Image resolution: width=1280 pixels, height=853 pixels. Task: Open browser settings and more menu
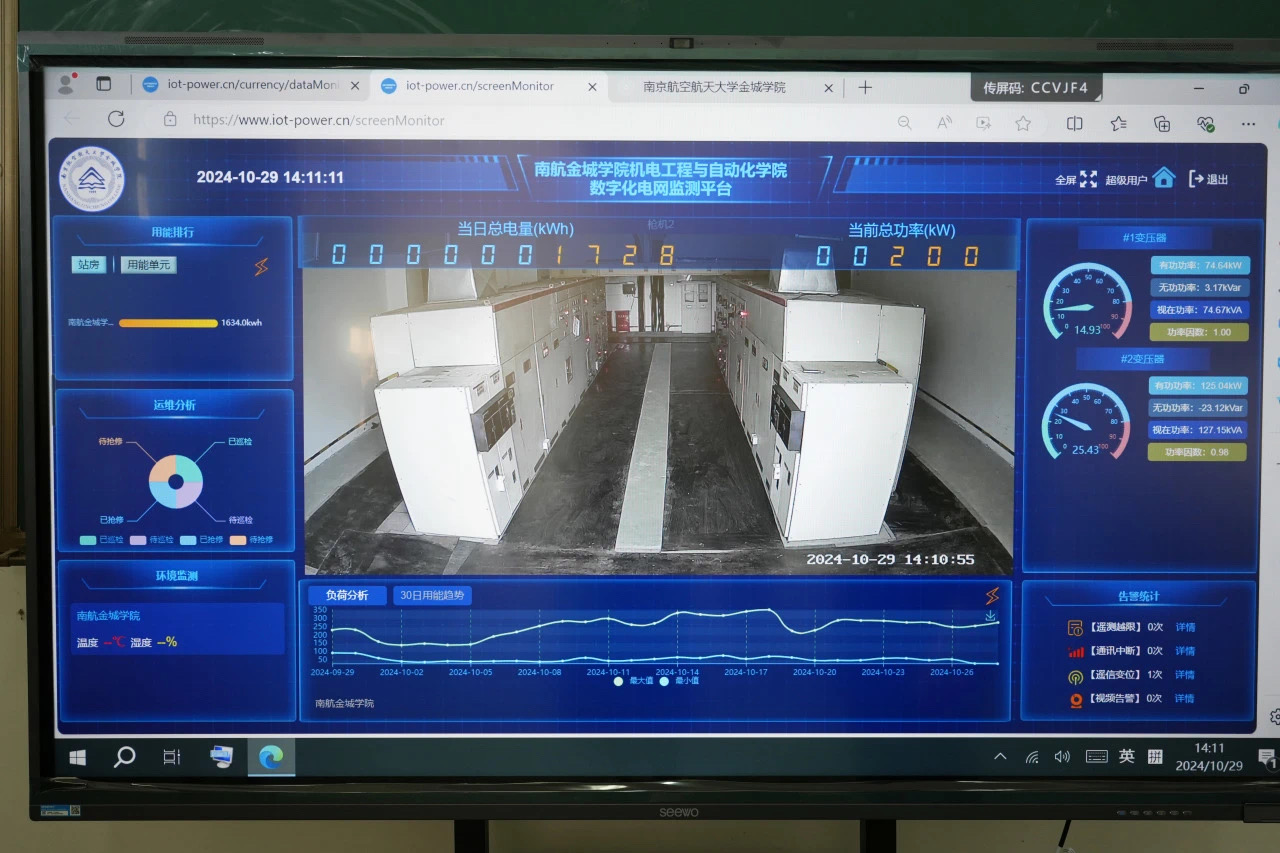[1248, 124]
